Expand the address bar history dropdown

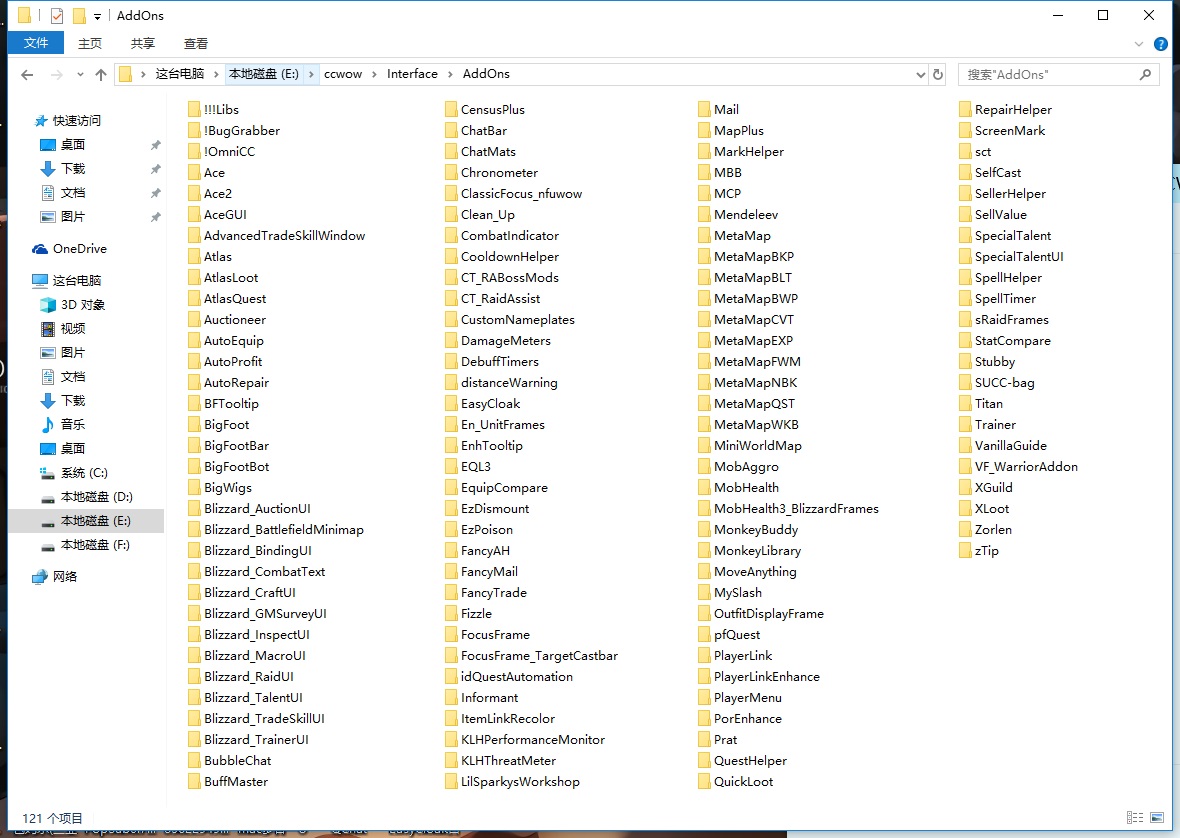[920, 75]
